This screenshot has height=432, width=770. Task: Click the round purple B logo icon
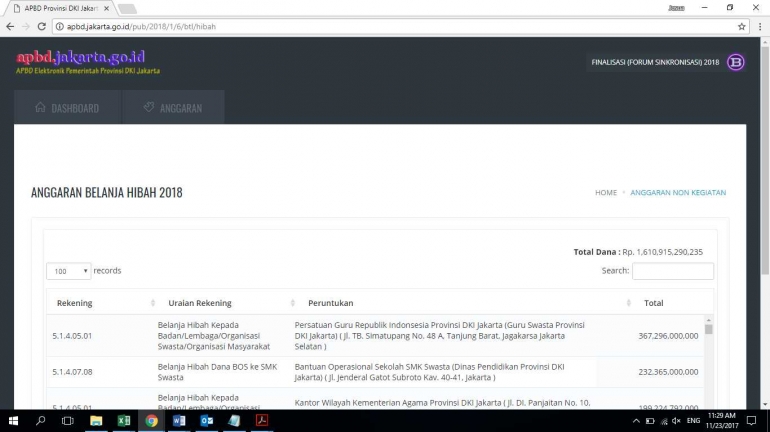[736, 62]
